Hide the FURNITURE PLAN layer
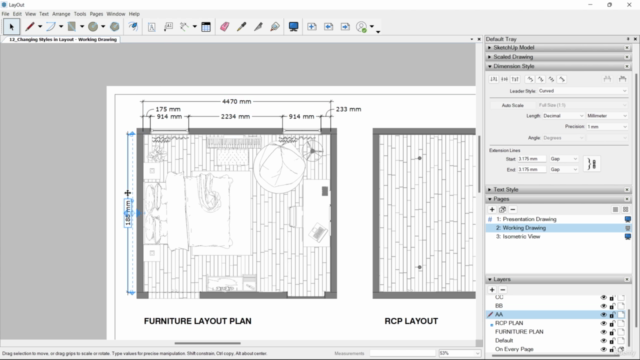 tap(603, 332)
